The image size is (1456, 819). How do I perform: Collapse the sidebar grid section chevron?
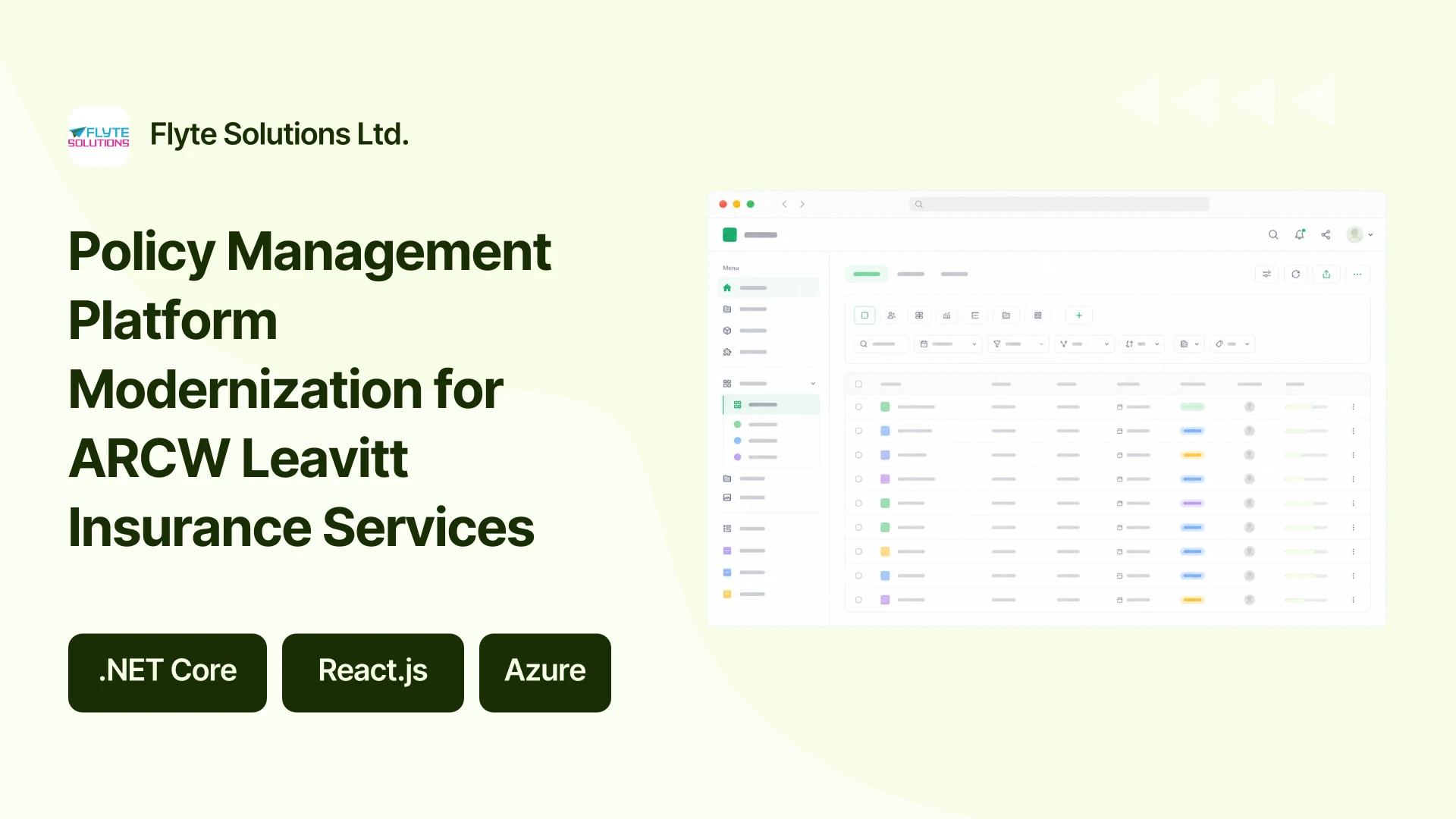click(x=813, y=384)
